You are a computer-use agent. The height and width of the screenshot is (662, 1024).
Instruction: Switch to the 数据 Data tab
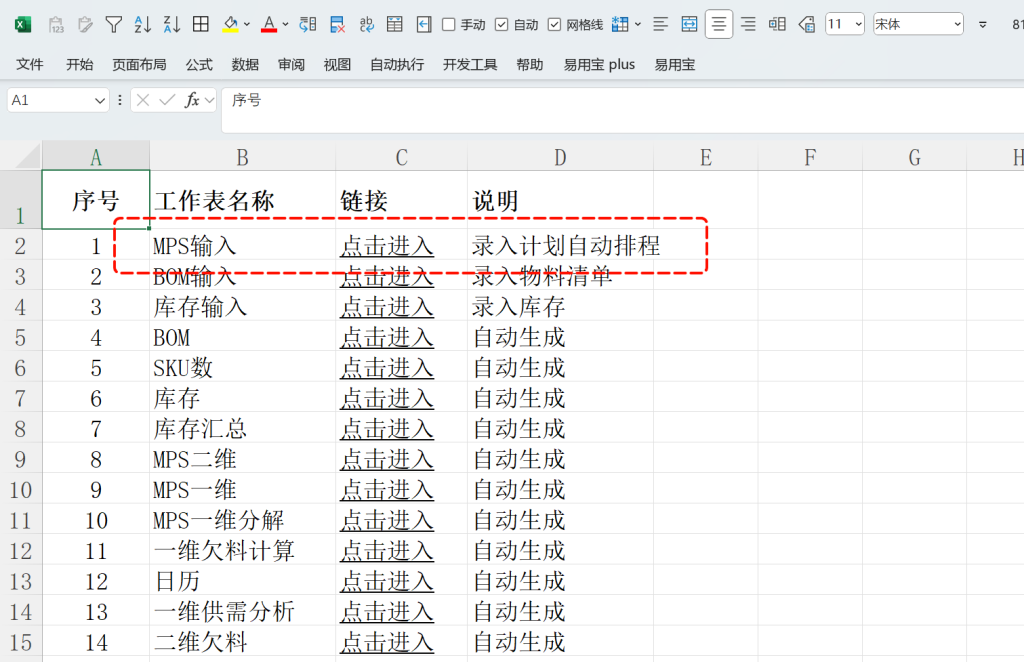pyautogui.click(x=245, y=65)
